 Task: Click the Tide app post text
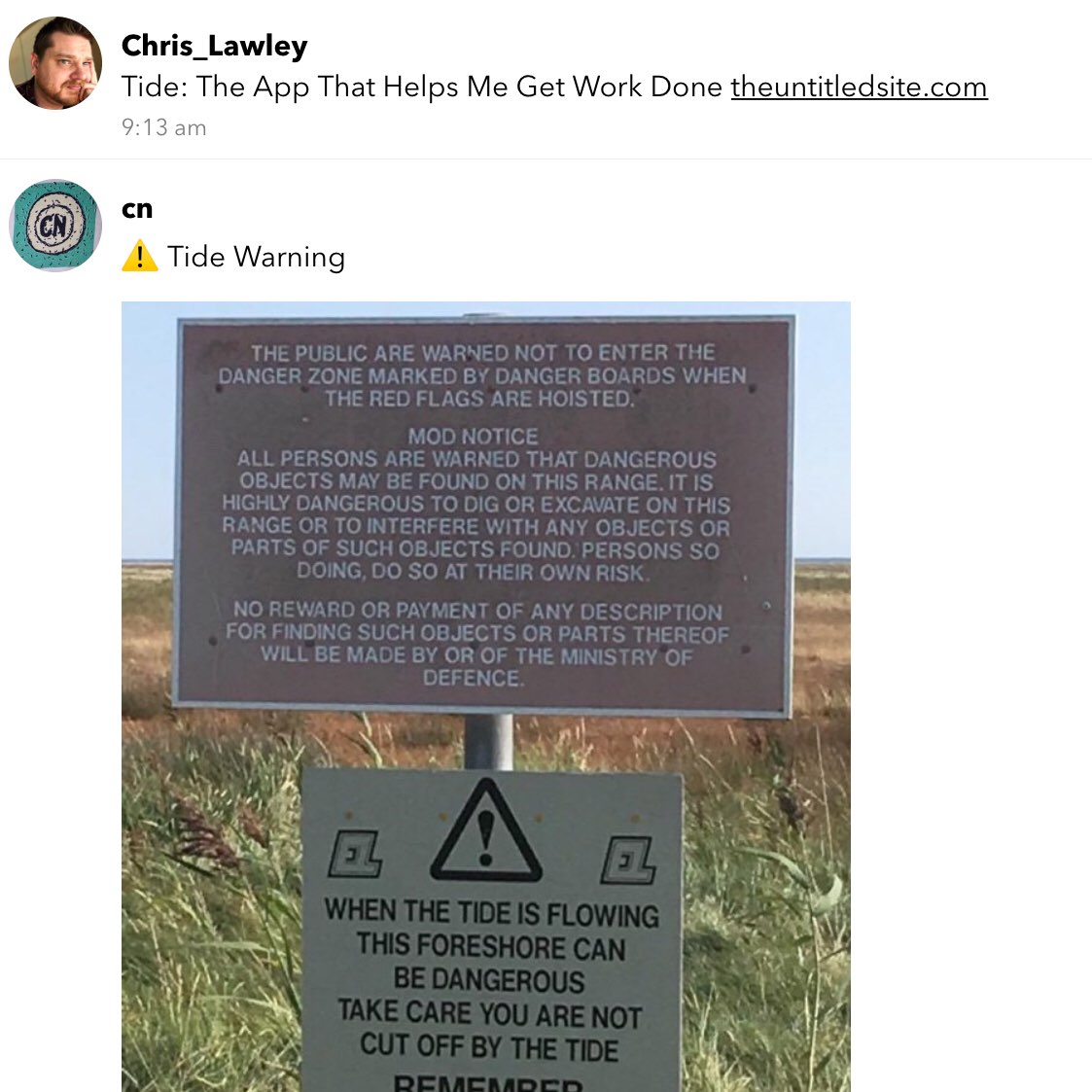pyautogui.click(x=422, y=88)
